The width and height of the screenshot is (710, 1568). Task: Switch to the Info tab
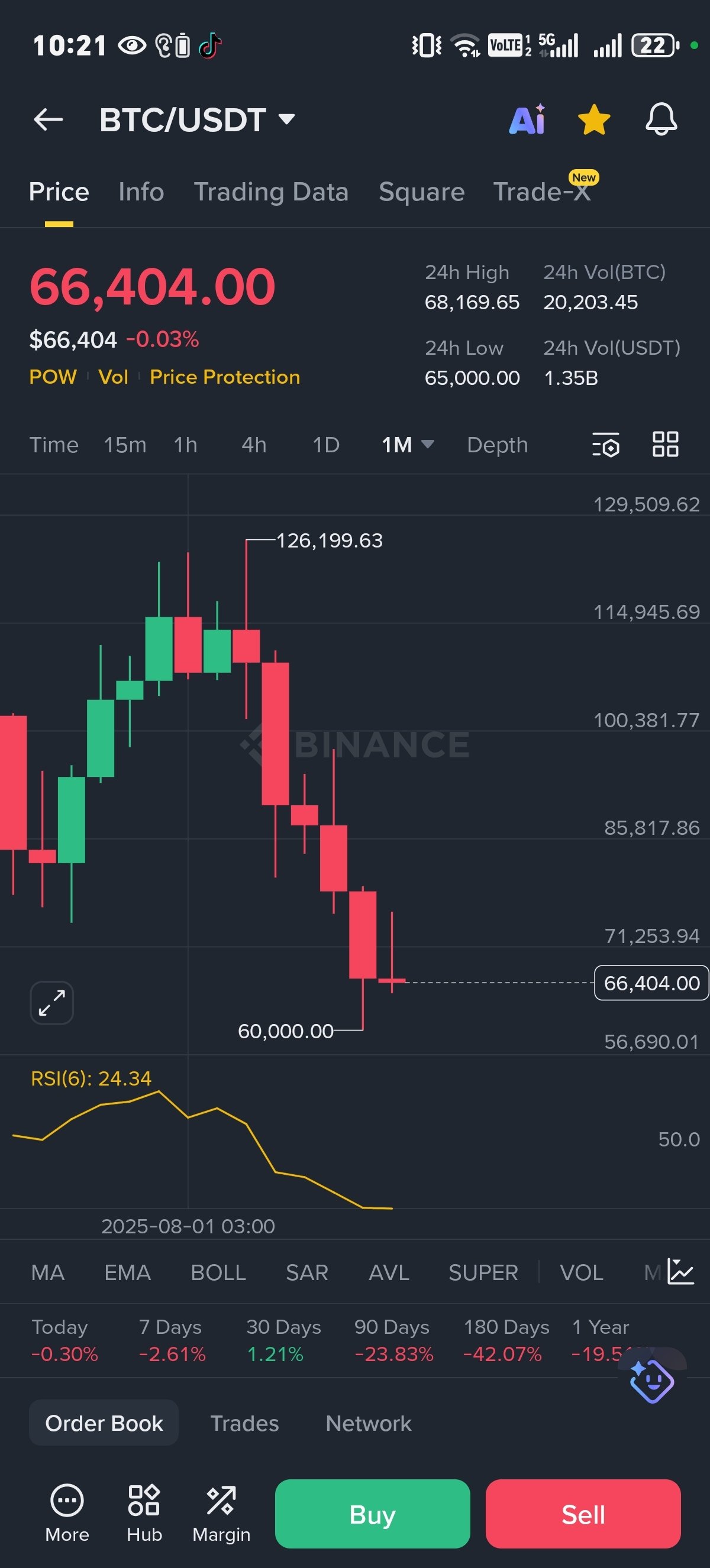pyautogui.click(x=141, y=192)
